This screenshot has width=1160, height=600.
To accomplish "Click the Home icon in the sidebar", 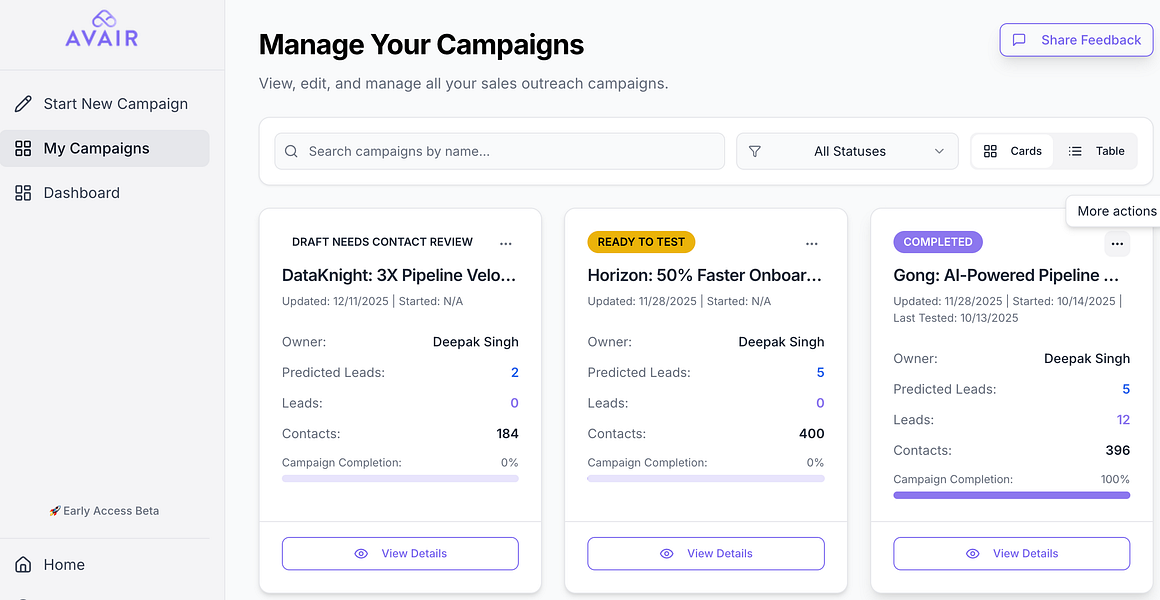I will tap(23, 565).
